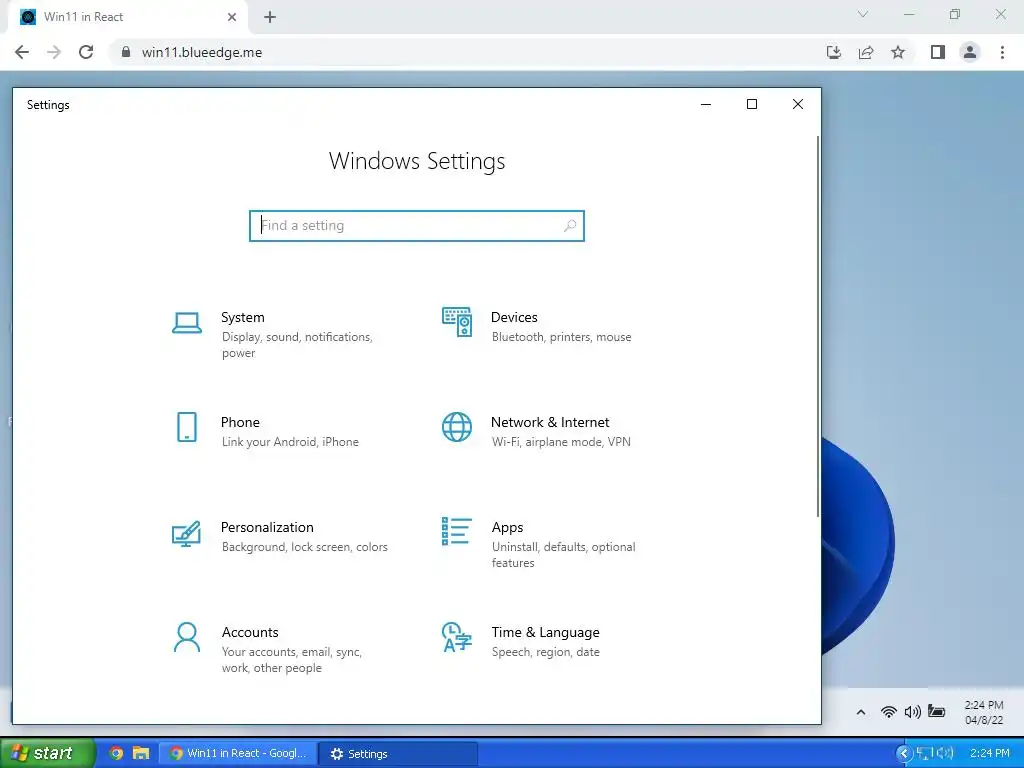1024x768 pixels.
Task: Expand XP notification area arrow
Action: pyautogui.click(x=904, y=753)
